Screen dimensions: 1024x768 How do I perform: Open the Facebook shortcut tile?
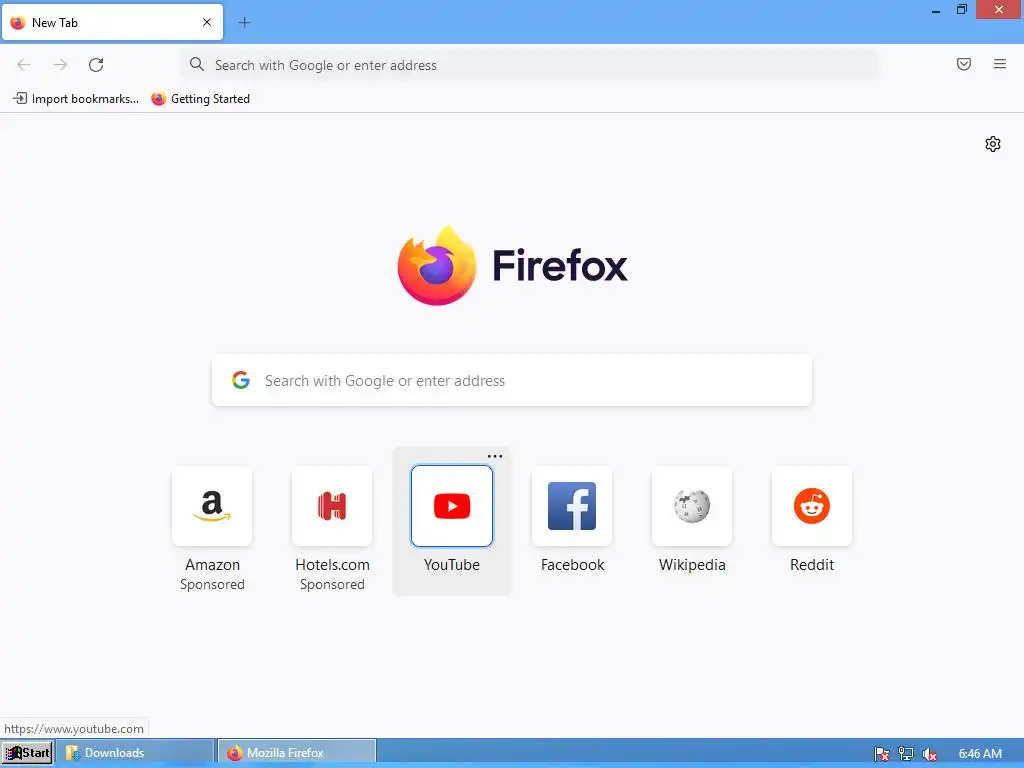(x=572, y=506)
